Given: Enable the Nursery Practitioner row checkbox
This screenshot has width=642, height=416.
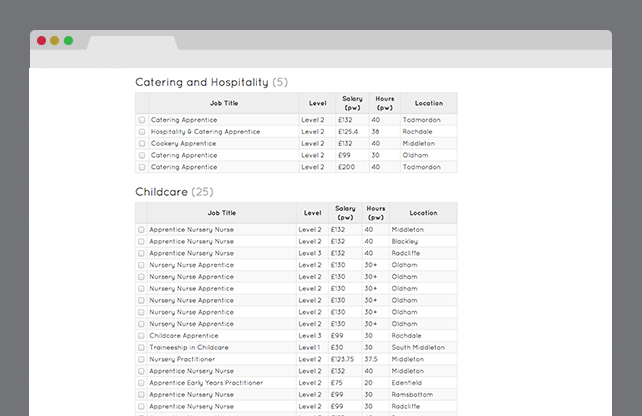Looking at the screenshot, I should pyautogui.click(x=141, y=360).
